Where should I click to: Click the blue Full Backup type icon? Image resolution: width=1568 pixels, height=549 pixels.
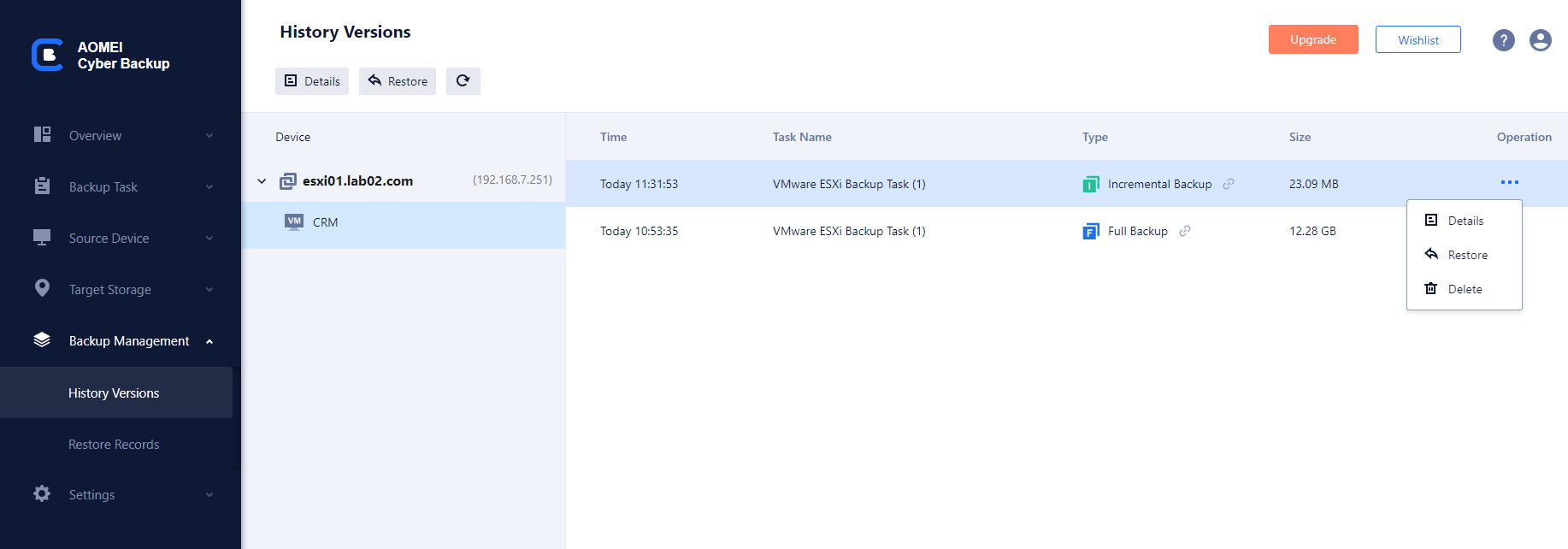(1091, 231)
